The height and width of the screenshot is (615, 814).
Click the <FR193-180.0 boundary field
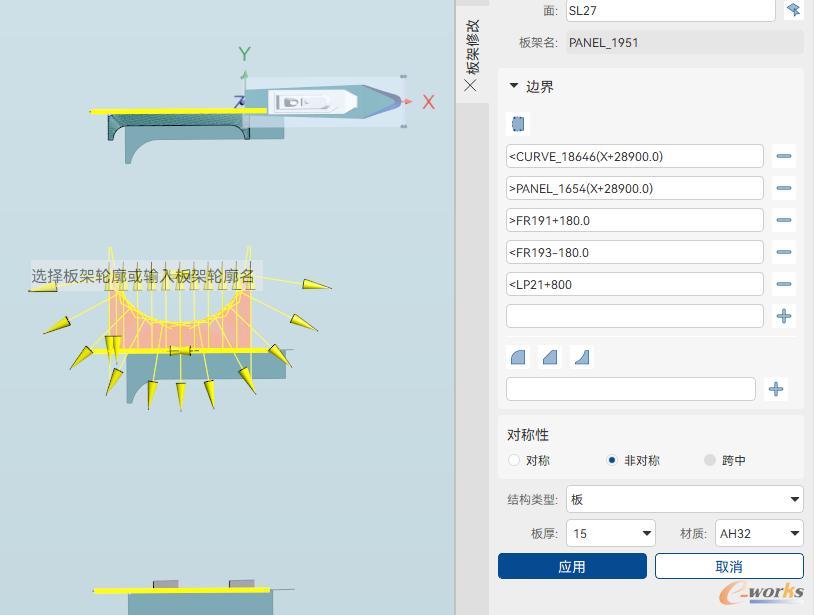(x=634, y=252)
